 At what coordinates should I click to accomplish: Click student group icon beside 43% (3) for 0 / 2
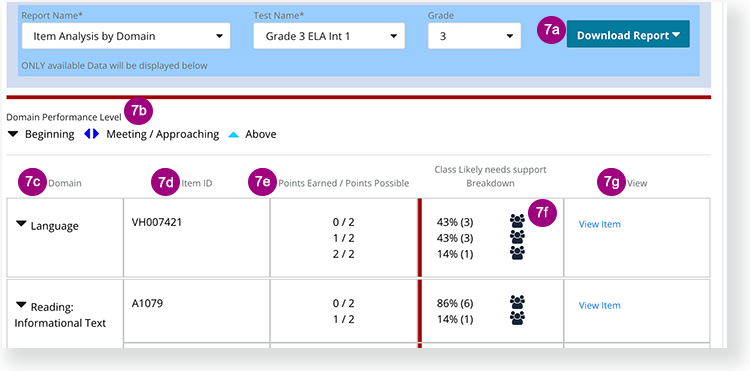[517, 221]
